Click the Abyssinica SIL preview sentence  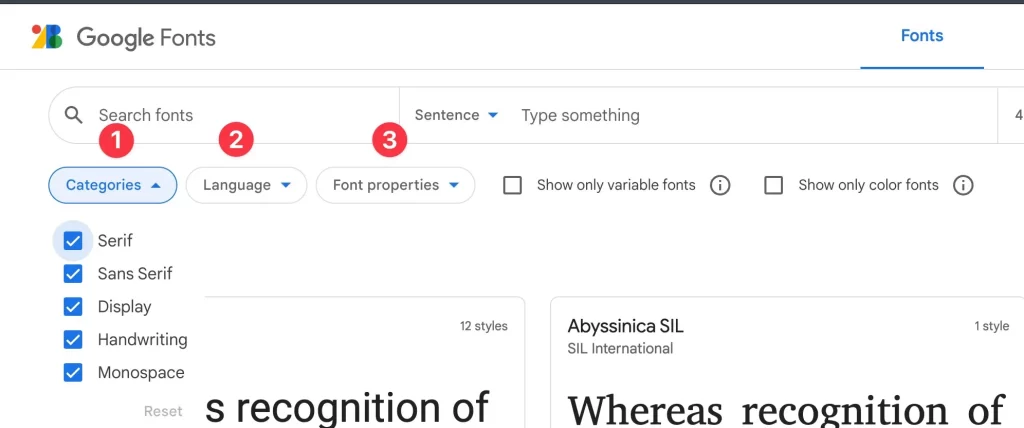pyautogui.click(x=786, y=408)
